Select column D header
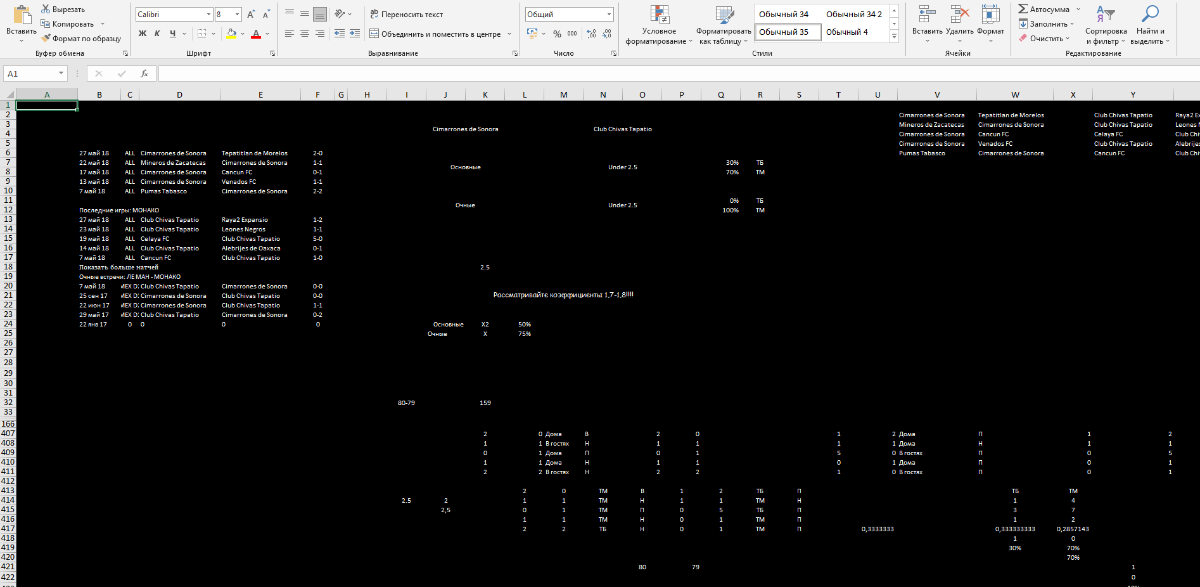1200x587 pixels. tap(178, 95)
